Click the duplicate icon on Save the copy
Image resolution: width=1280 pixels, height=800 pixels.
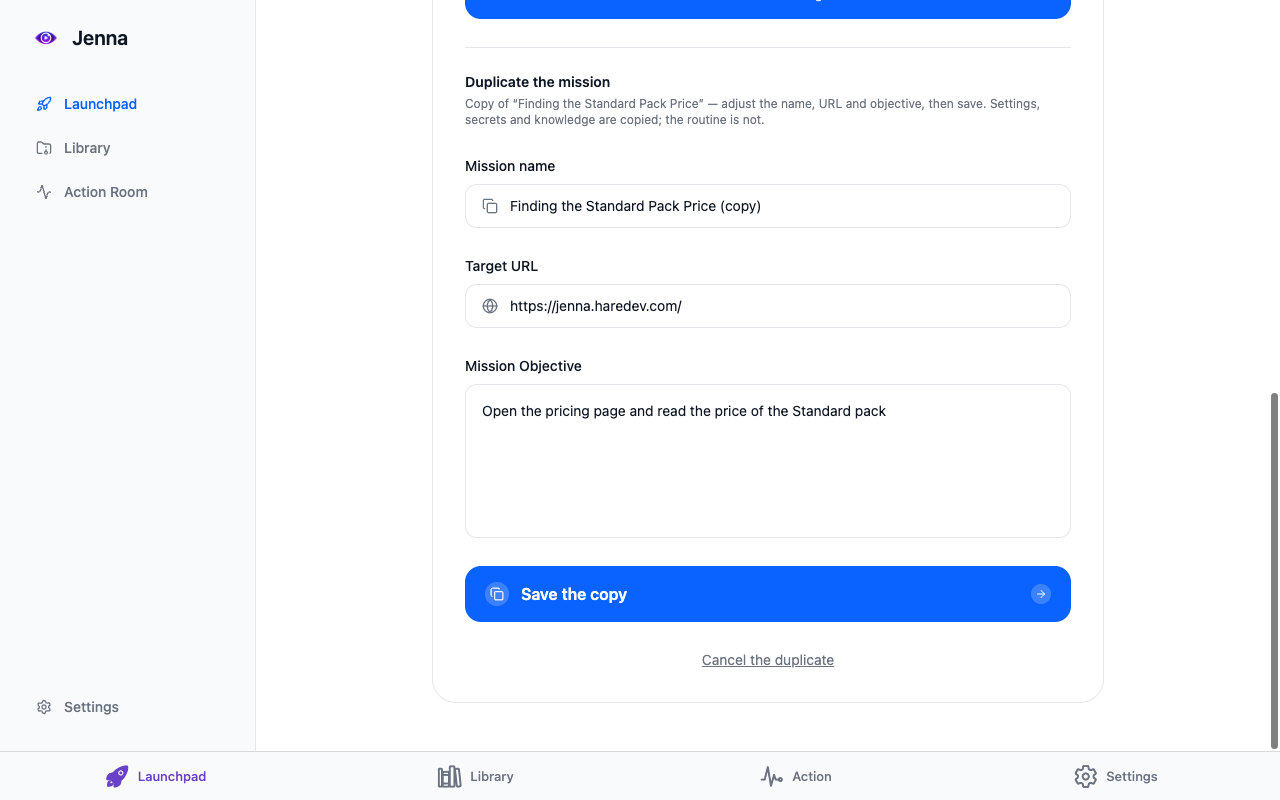[497, 594]
